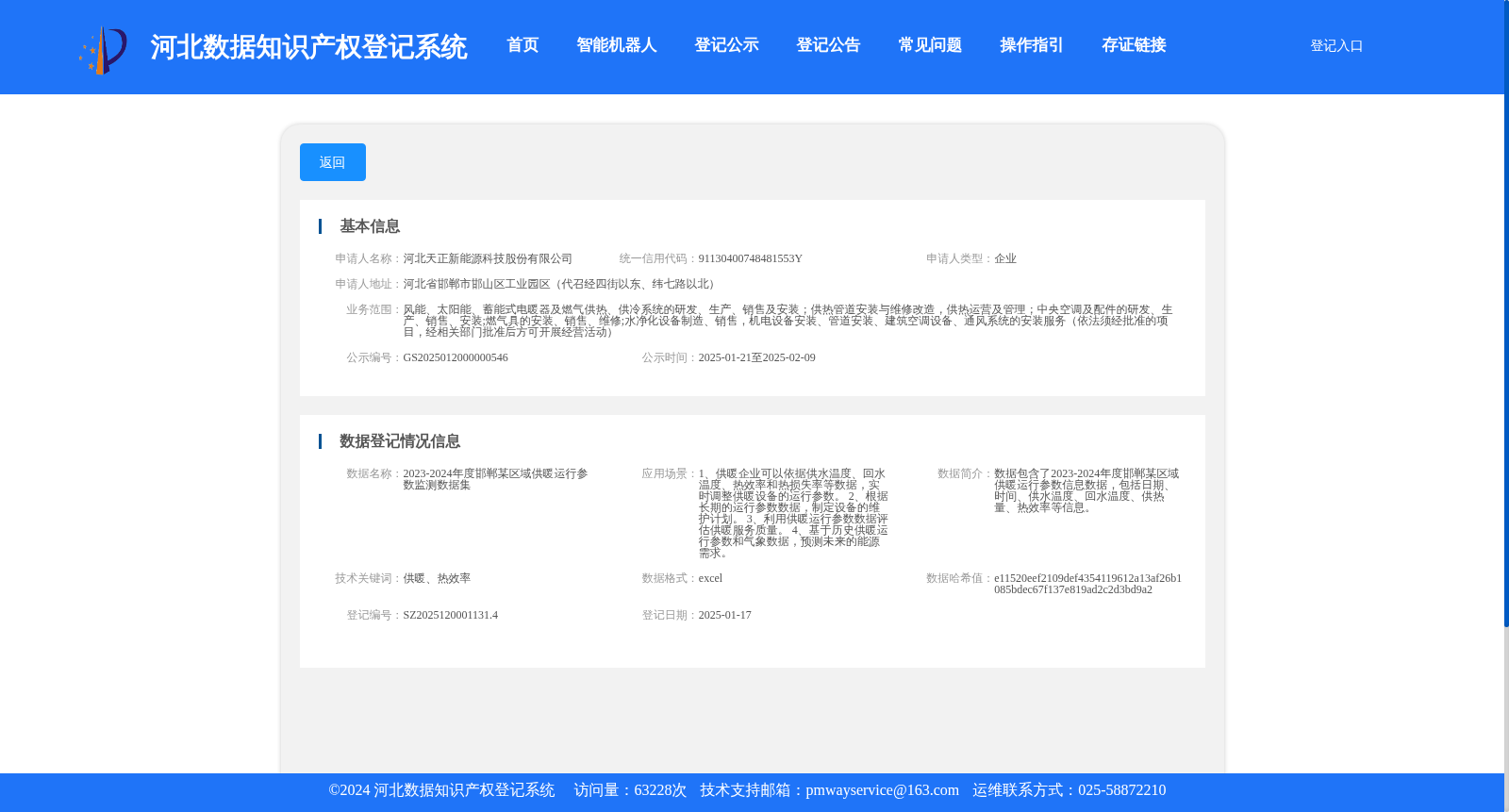Image resolution: width=1509 pixels, height=812 pixels.
Task: Click the ©2024 copyright text
Action: pyautogui.click(x=441, y=790)
